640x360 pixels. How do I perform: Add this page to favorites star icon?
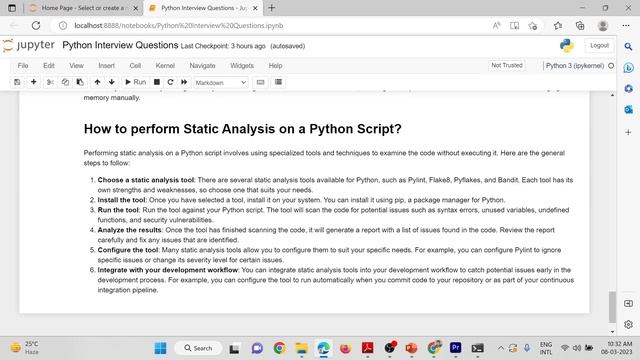click(x=533, y=26)
